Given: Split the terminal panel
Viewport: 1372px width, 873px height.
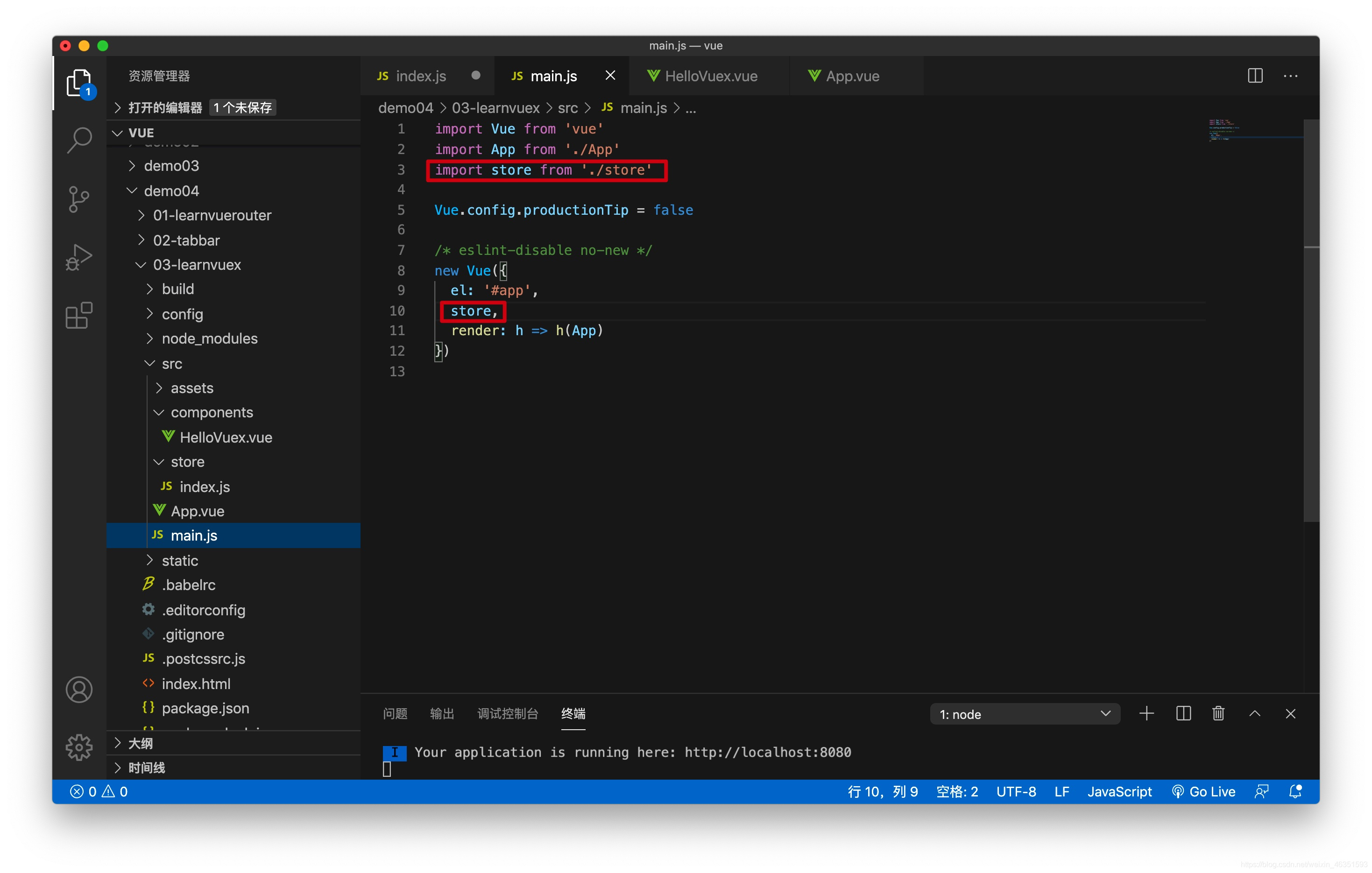Looking at the screenshot, I should click(x=1183, y=713).
